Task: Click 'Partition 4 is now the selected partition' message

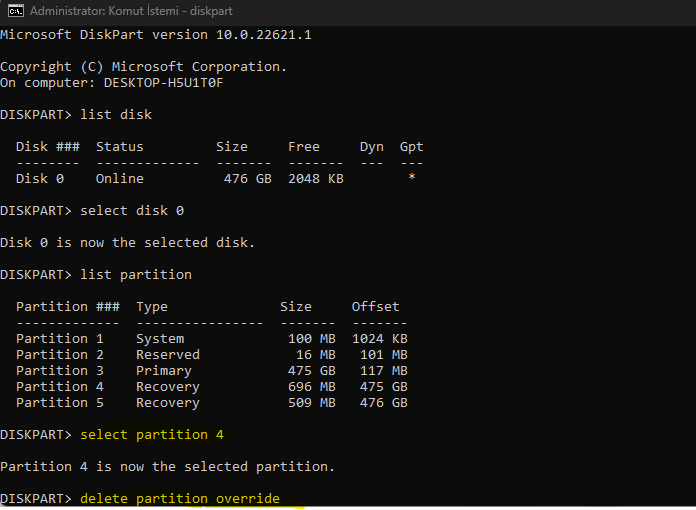Action: (168, 466)
